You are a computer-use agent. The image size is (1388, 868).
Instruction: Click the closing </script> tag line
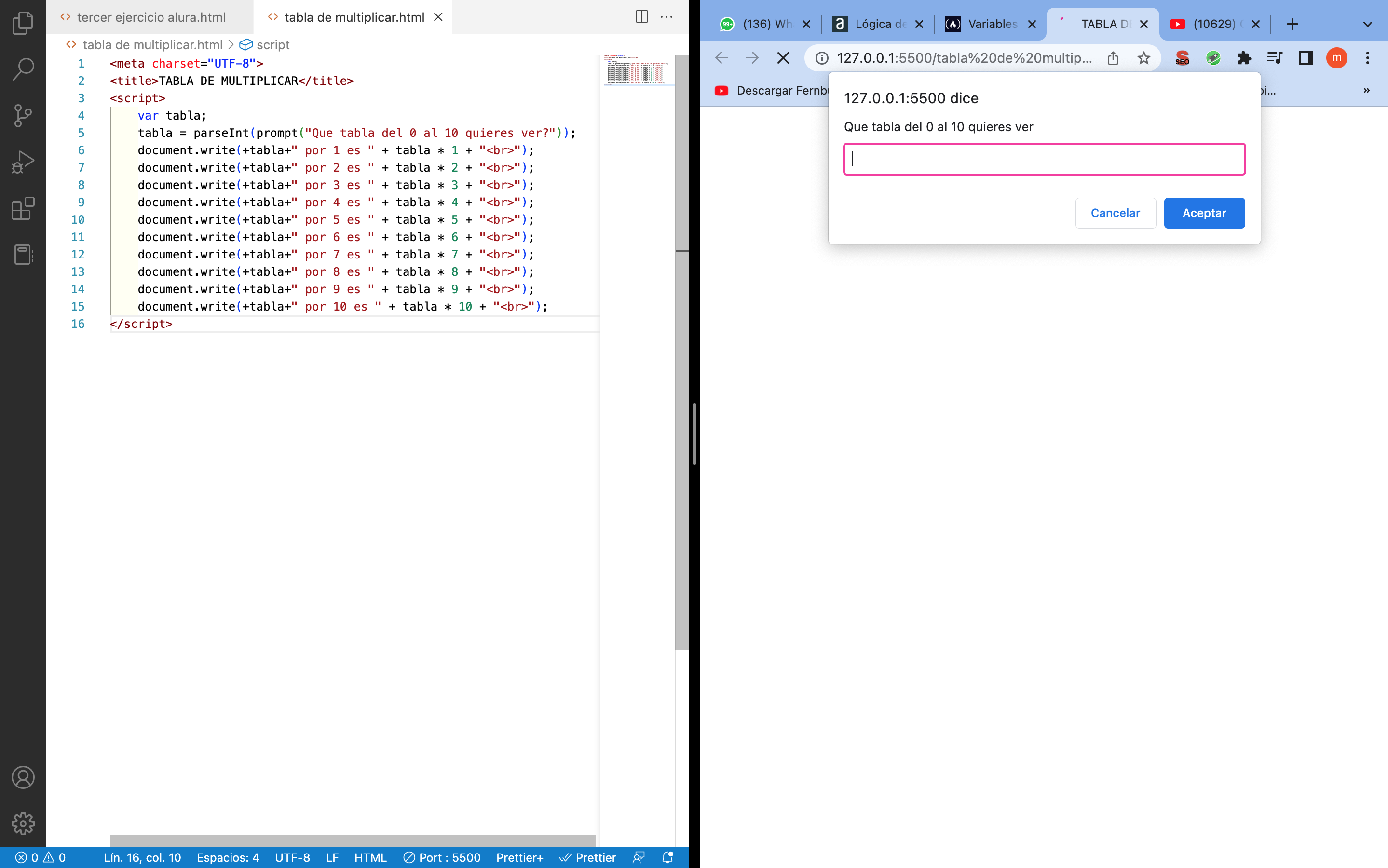[x=141, y=324]
